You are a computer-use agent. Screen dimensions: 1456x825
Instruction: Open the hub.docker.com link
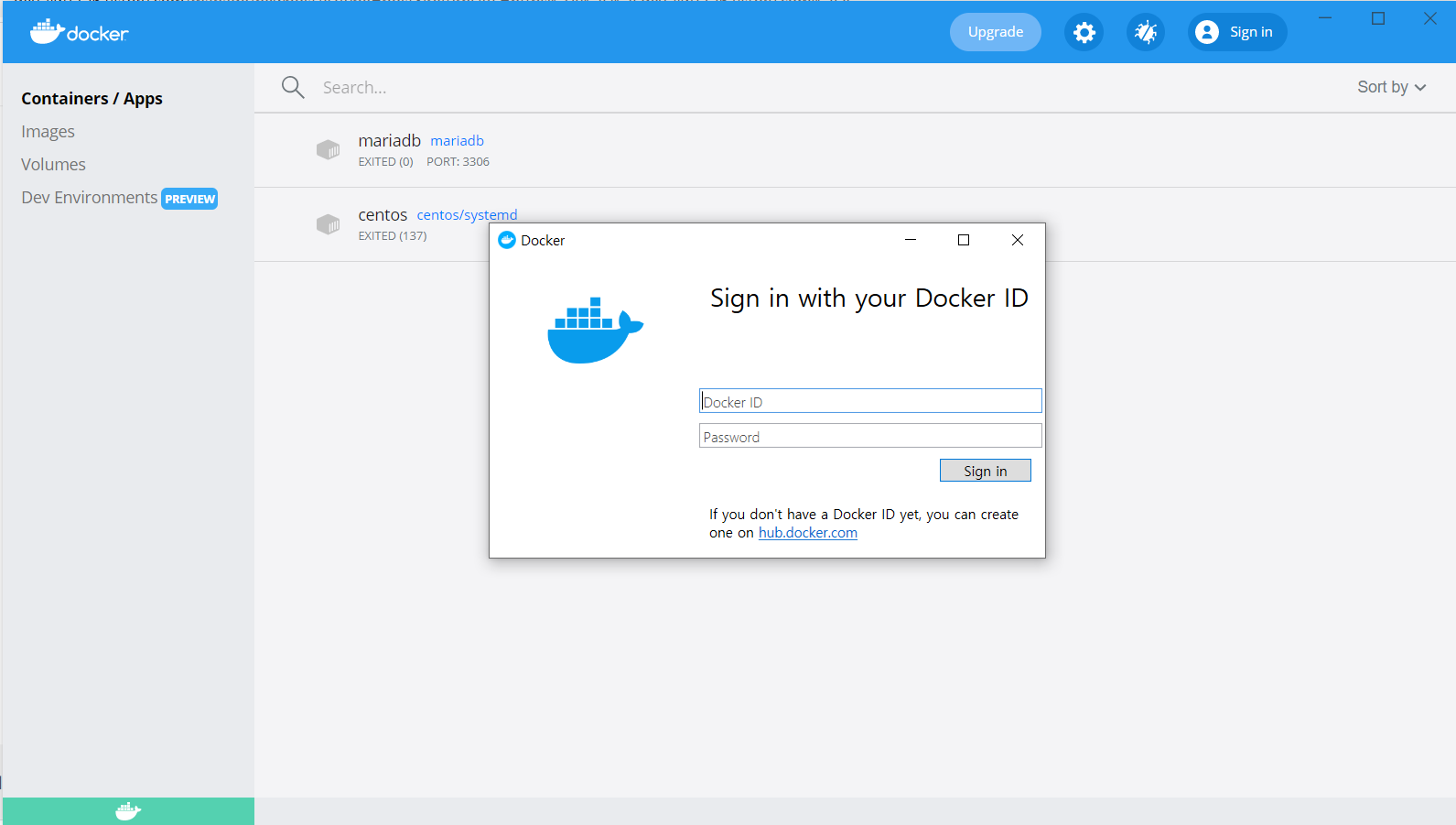coord(808,533)
